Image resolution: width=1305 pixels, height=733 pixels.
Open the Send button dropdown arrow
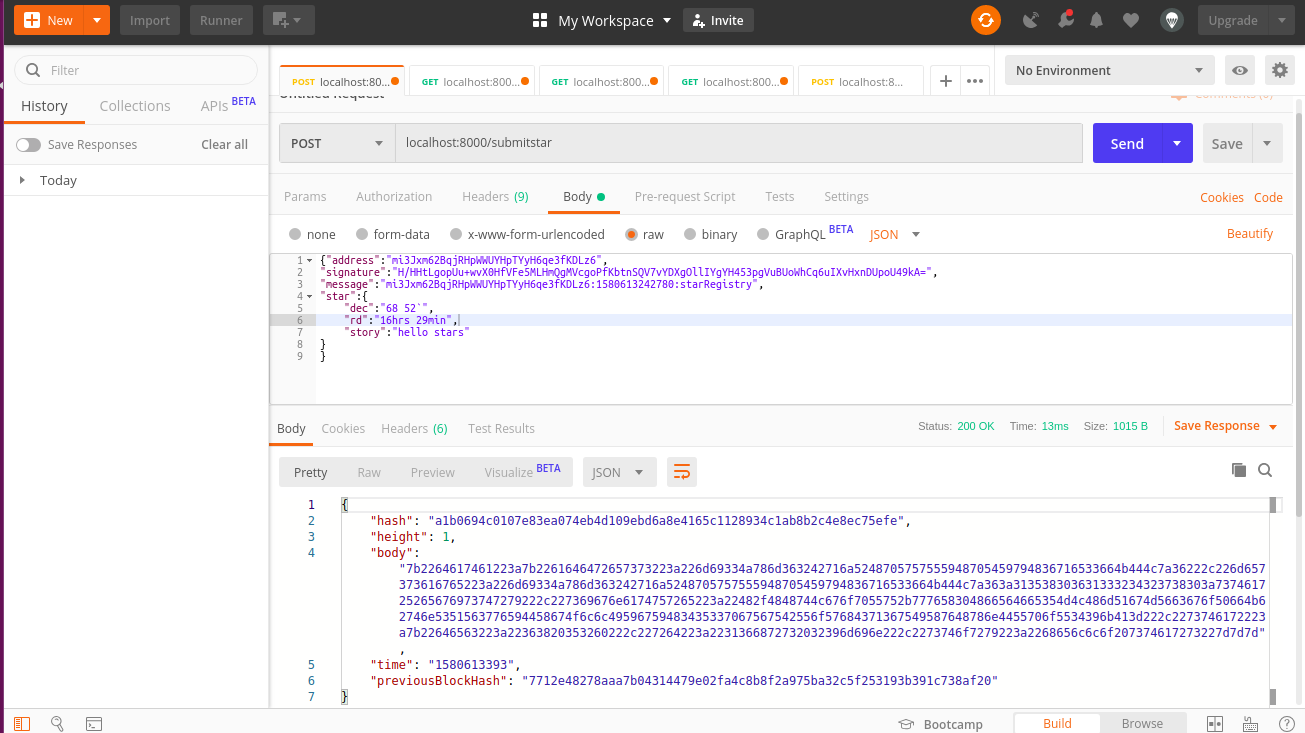point(1177,143)
